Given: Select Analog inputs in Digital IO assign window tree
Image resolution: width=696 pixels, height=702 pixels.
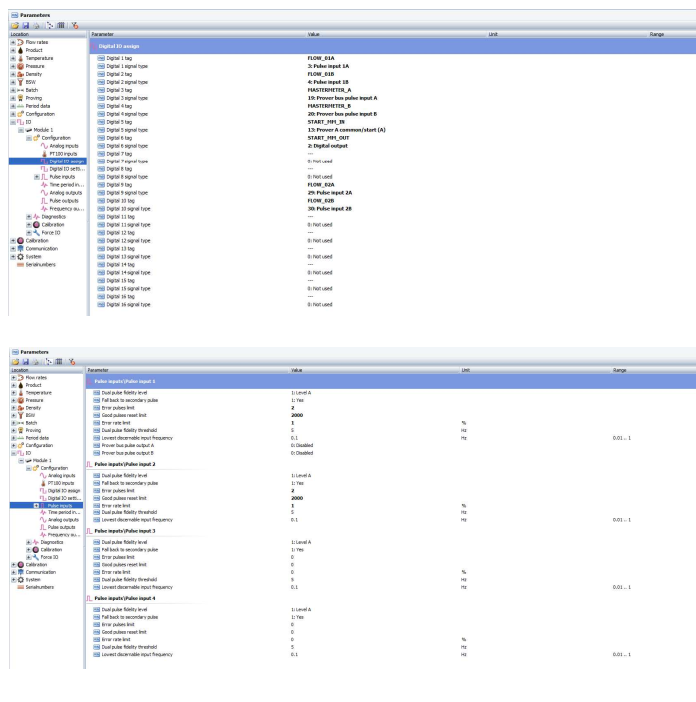Looking at the screenshot, I should pyautogui.click(x=64, y=146).
